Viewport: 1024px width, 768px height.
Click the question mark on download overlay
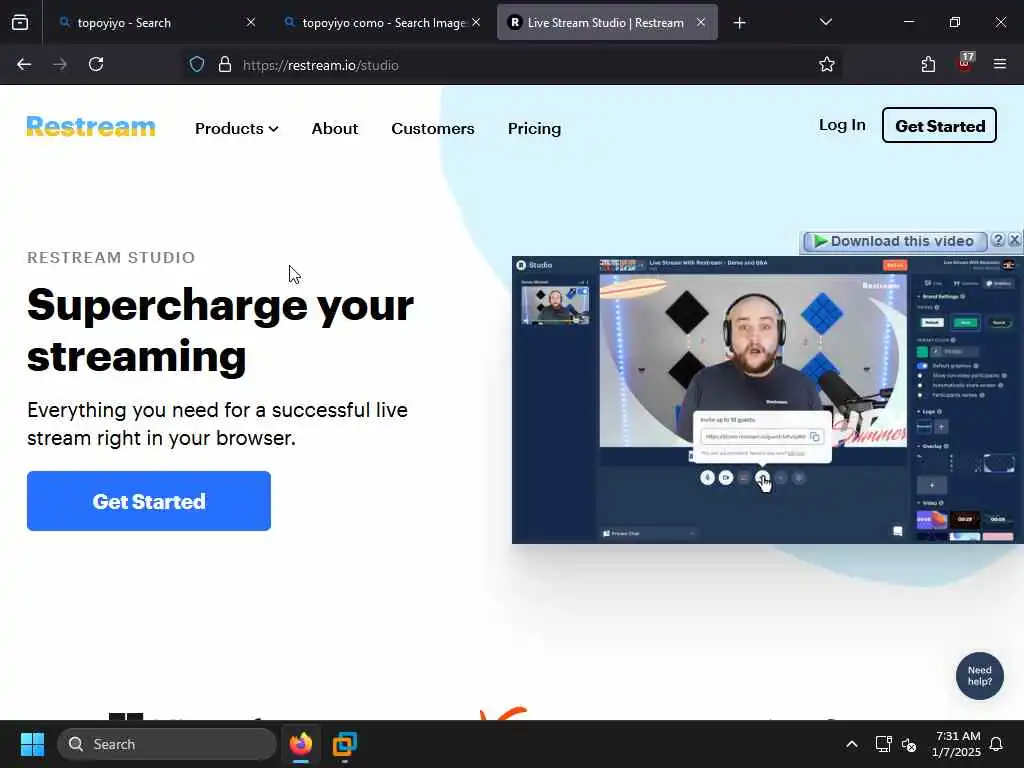[x=997, y=240]
